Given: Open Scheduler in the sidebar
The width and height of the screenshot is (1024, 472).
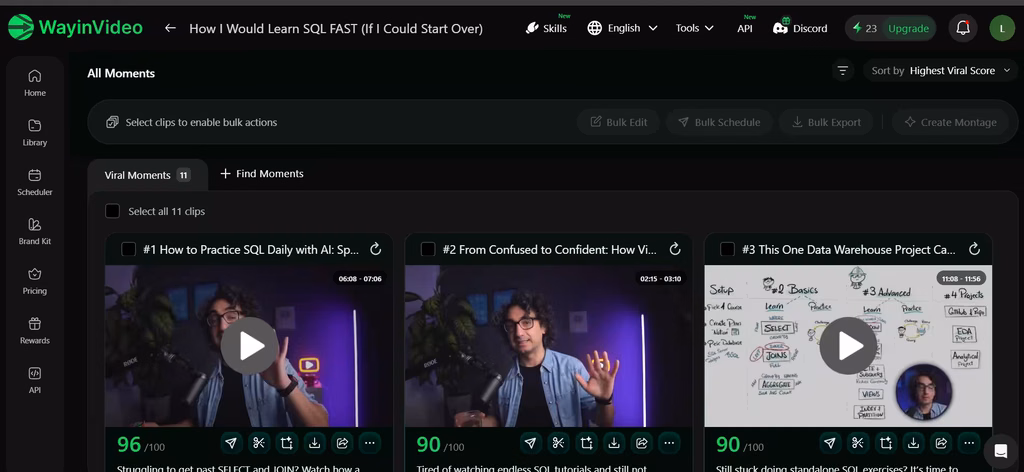Looking at the screenshot, I should pyautogui.click(x=35, y=182).
